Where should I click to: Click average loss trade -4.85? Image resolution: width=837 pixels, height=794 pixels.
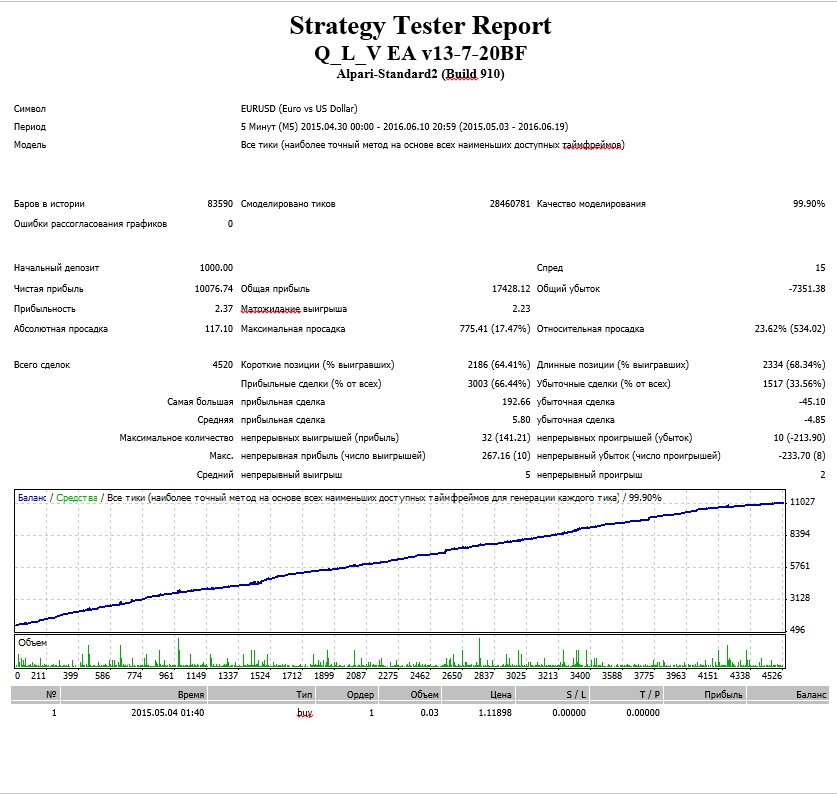(x=815, y=420)
